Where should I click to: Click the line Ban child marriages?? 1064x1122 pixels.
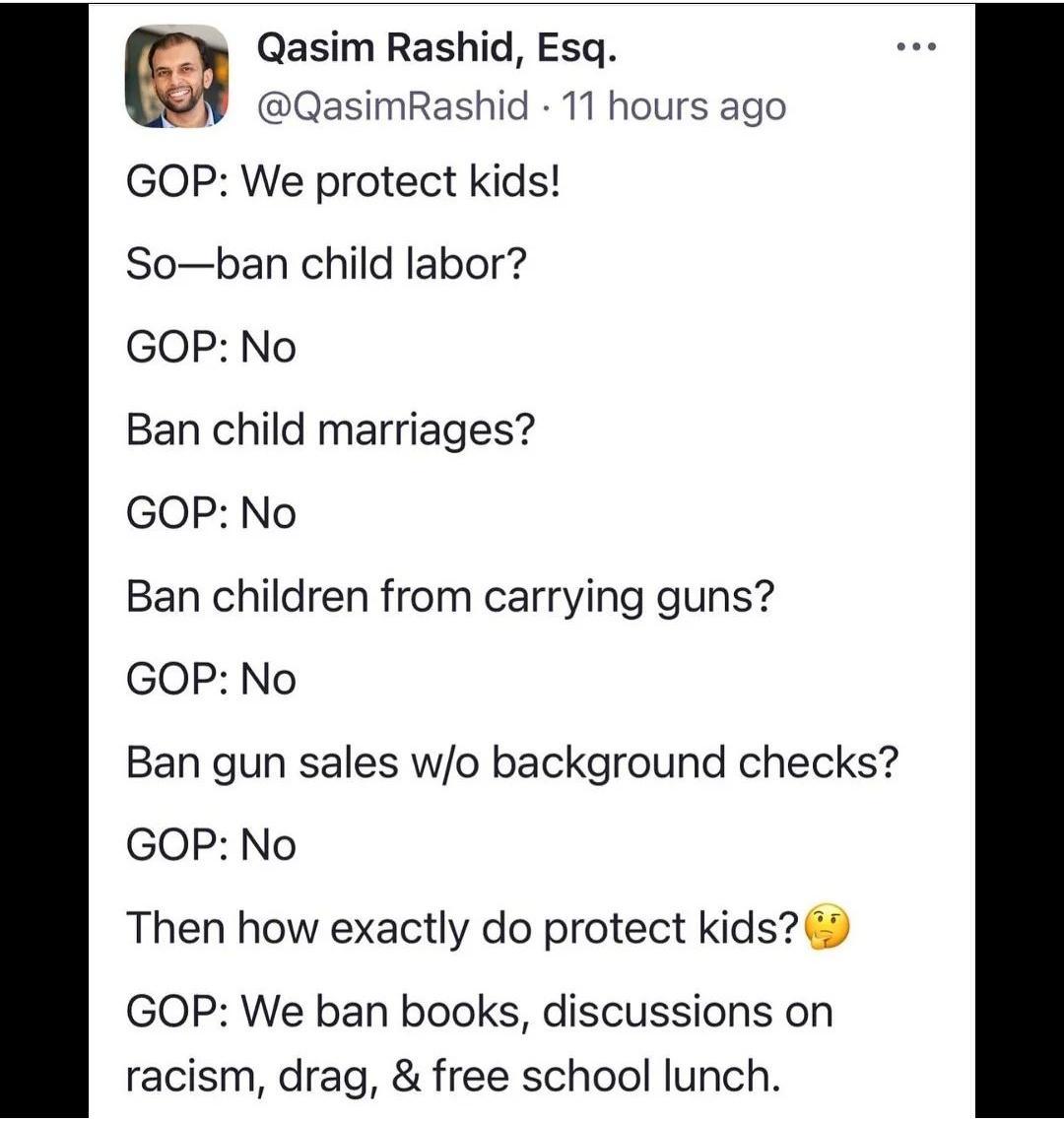point(330,429)
